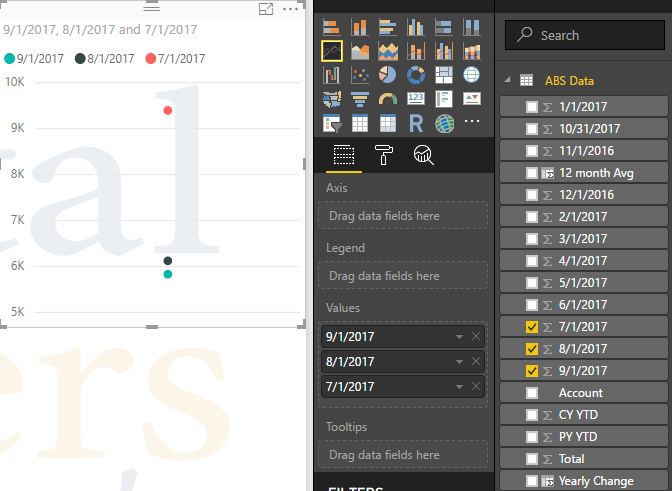Open dropdown arrow for 8/1/2017 value
Screen dimensions: 672x491
(459, 362)
